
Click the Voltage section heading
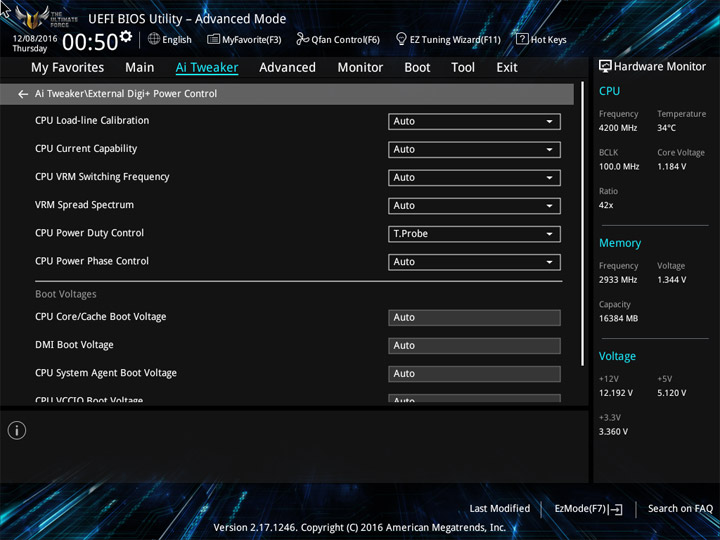point(617,356)
